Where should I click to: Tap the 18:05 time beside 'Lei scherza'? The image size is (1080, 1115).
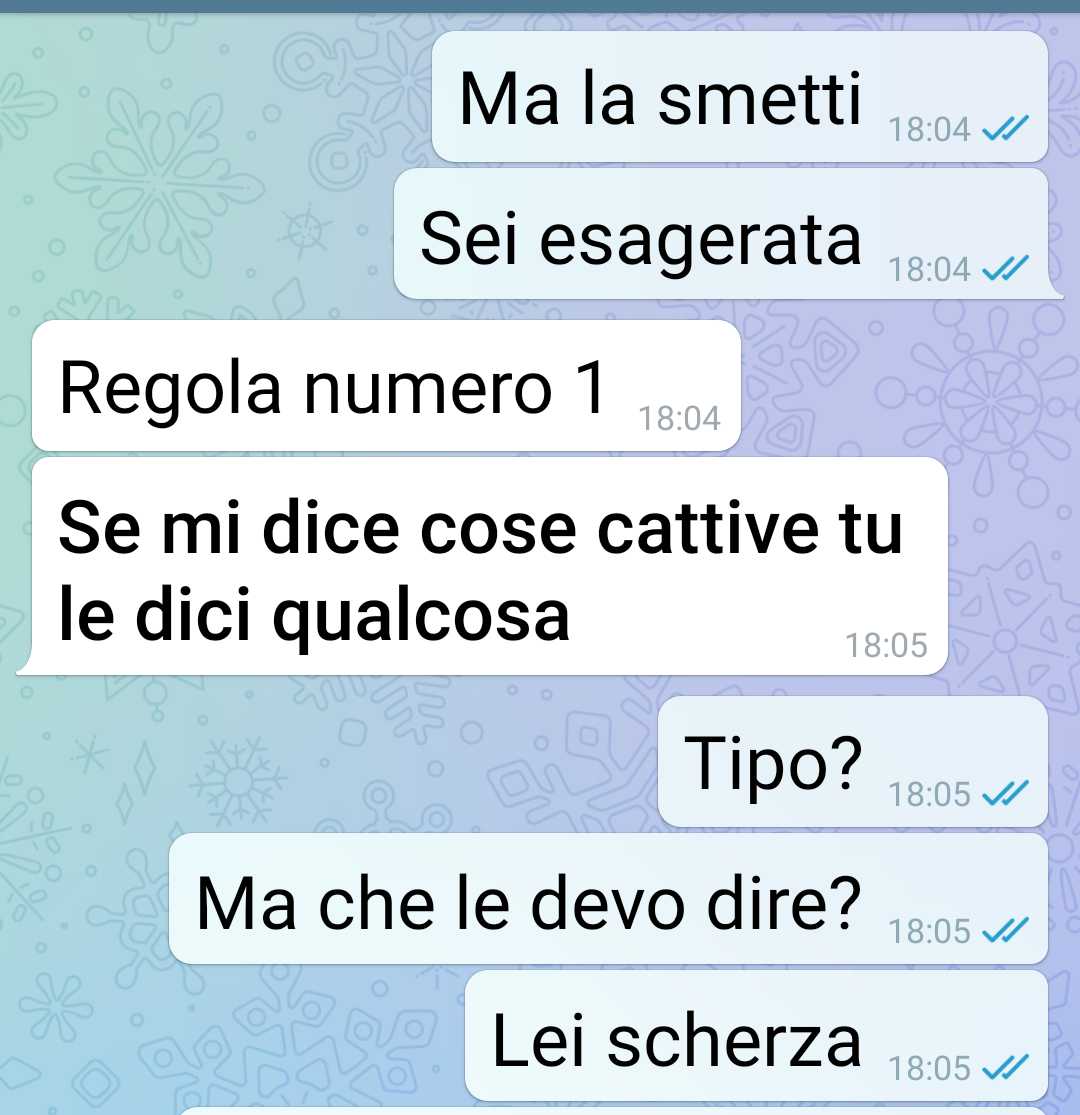click(x=929, y=1067)
